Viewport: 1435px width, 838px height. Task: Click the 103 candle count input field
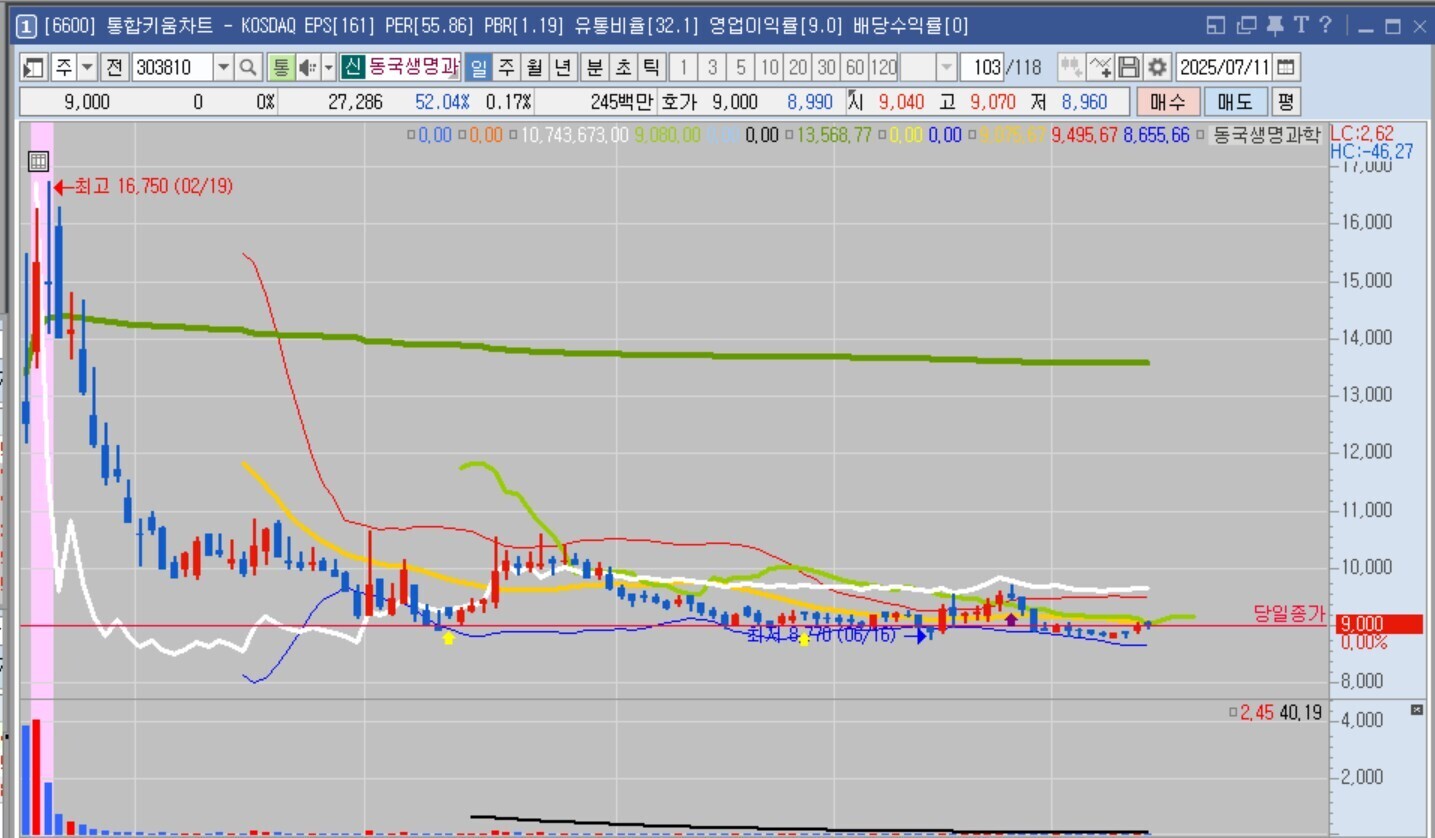click(x=985, y=68)
